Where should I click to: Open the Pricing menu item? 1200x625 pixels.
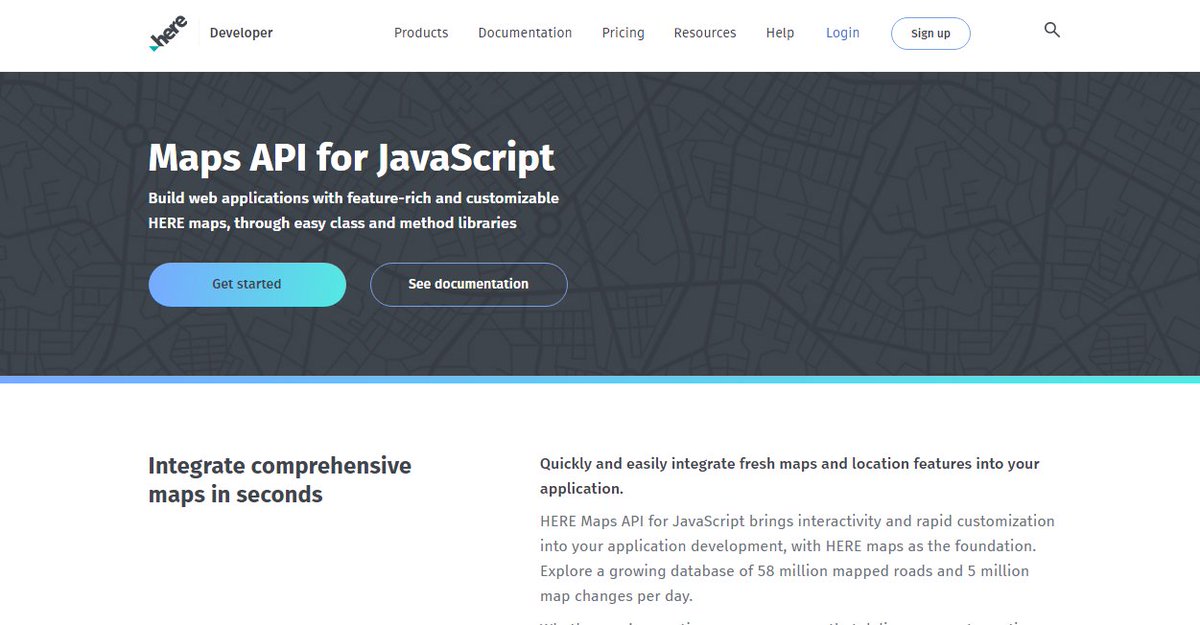tap(623, 33)
